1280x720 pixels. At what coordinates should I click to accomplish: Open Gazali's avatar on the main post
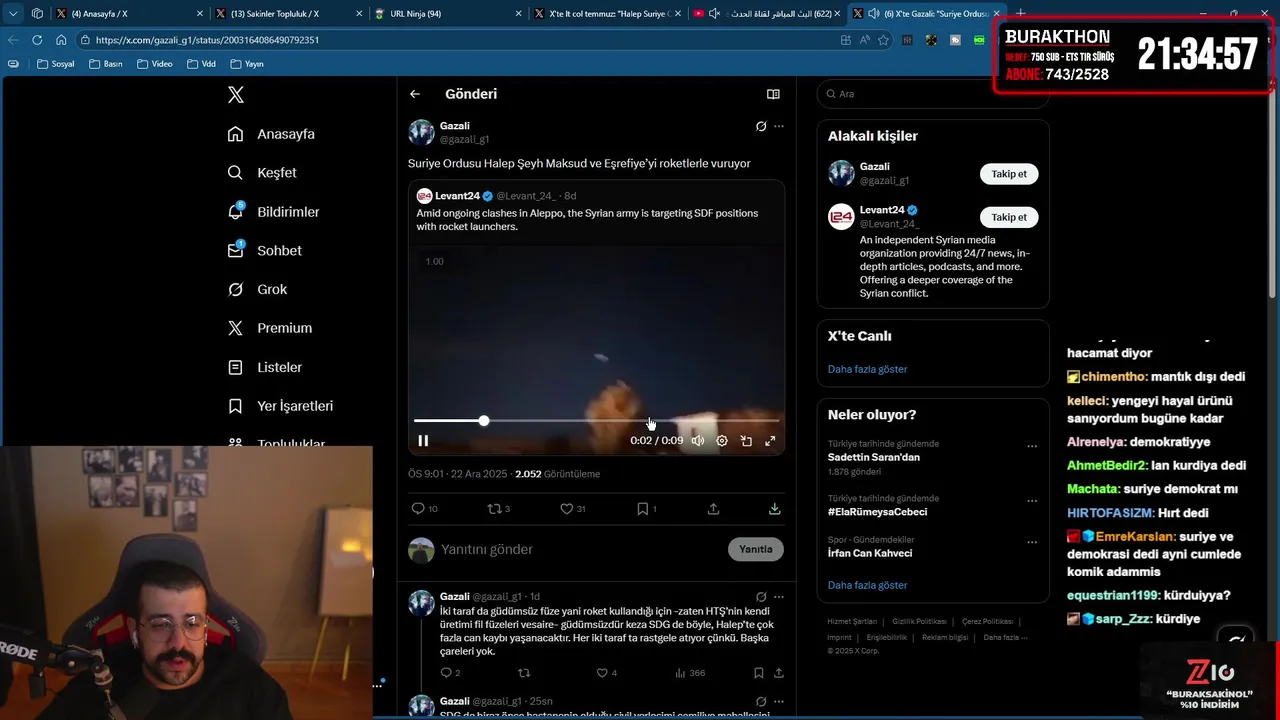(x=421, y=132)
